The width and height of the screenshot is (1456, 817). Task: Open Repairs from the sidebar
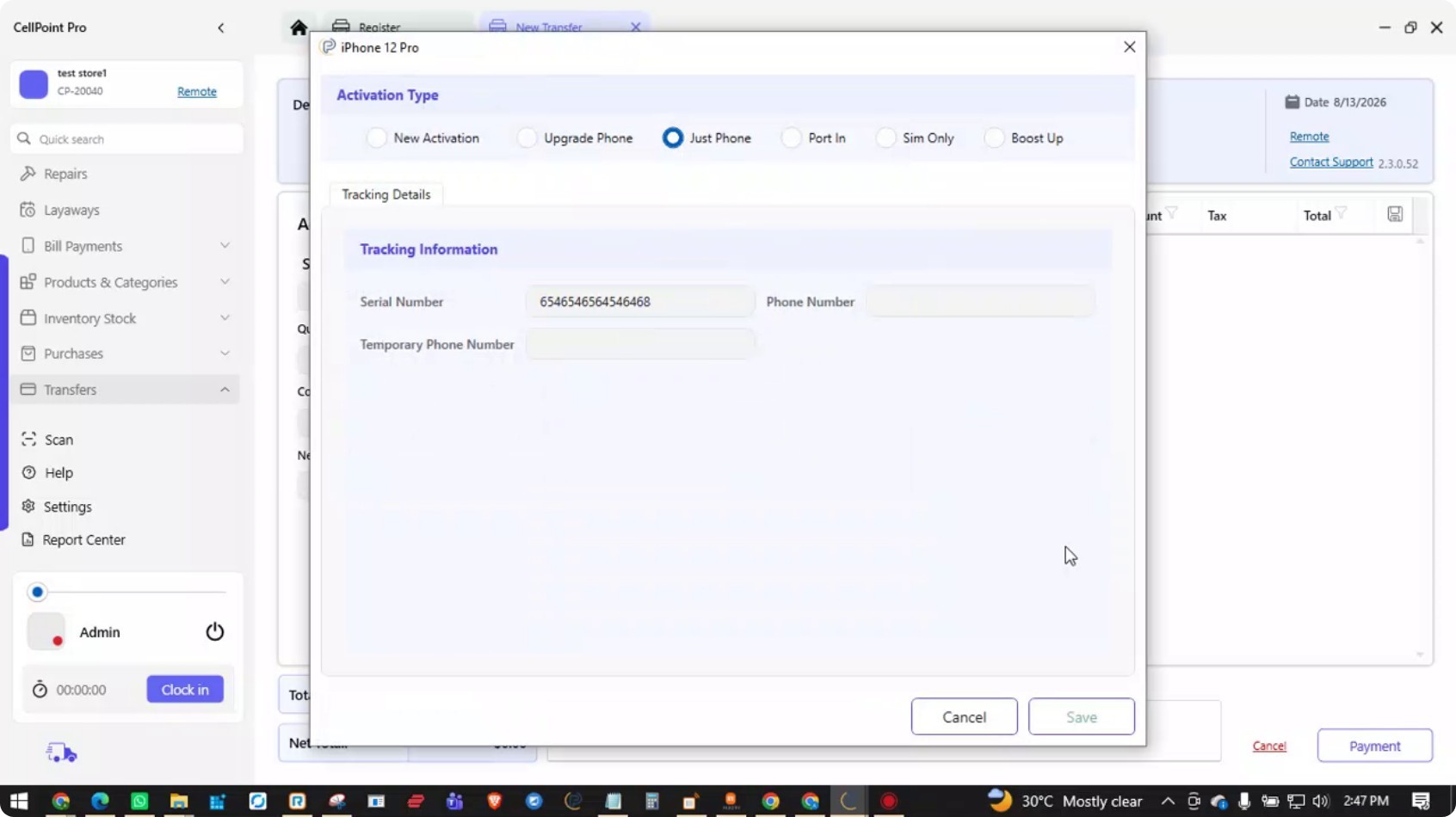[65, 174]
